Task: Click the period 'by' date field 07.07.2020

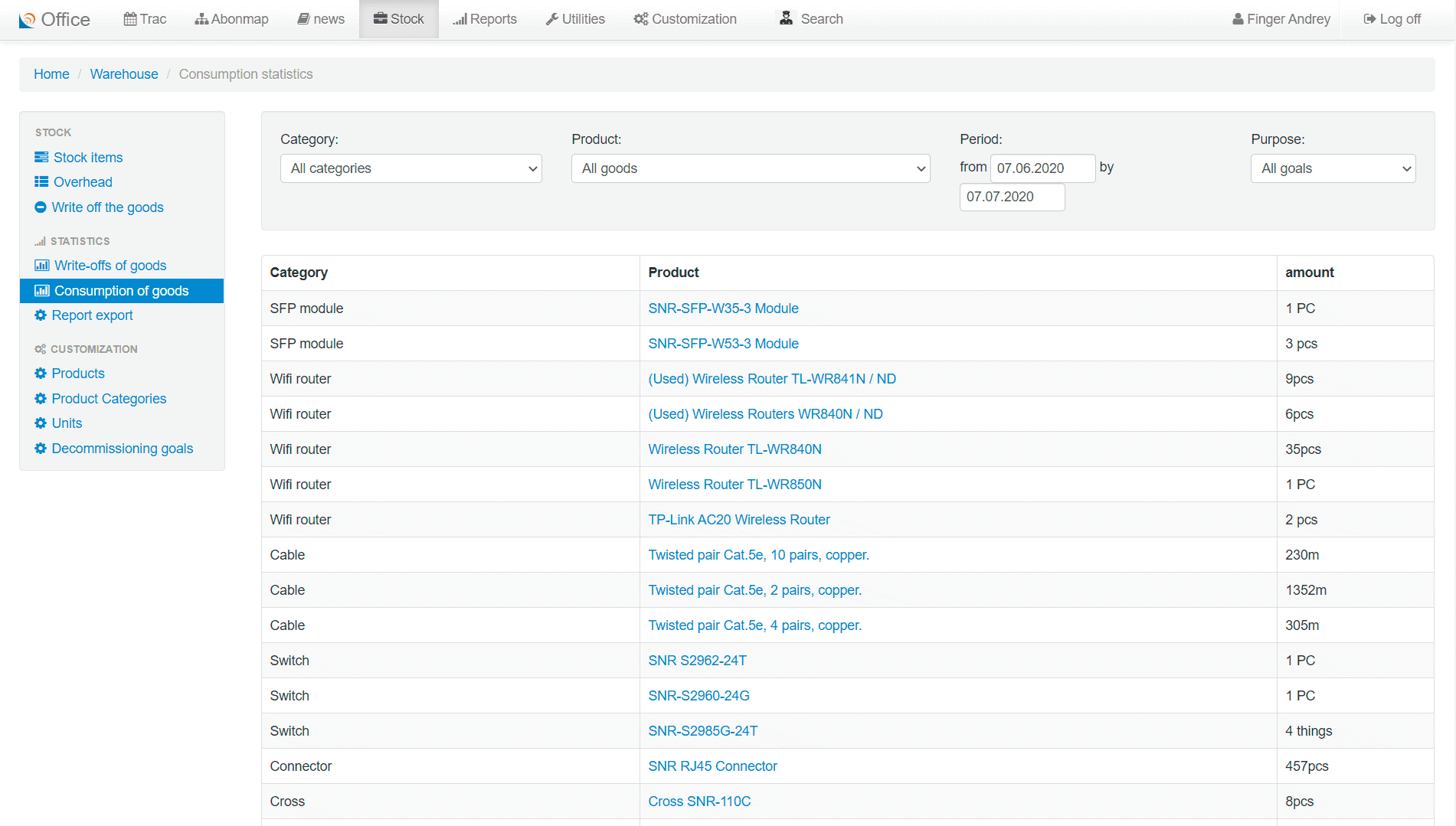Action: (x=1012, y=197)
